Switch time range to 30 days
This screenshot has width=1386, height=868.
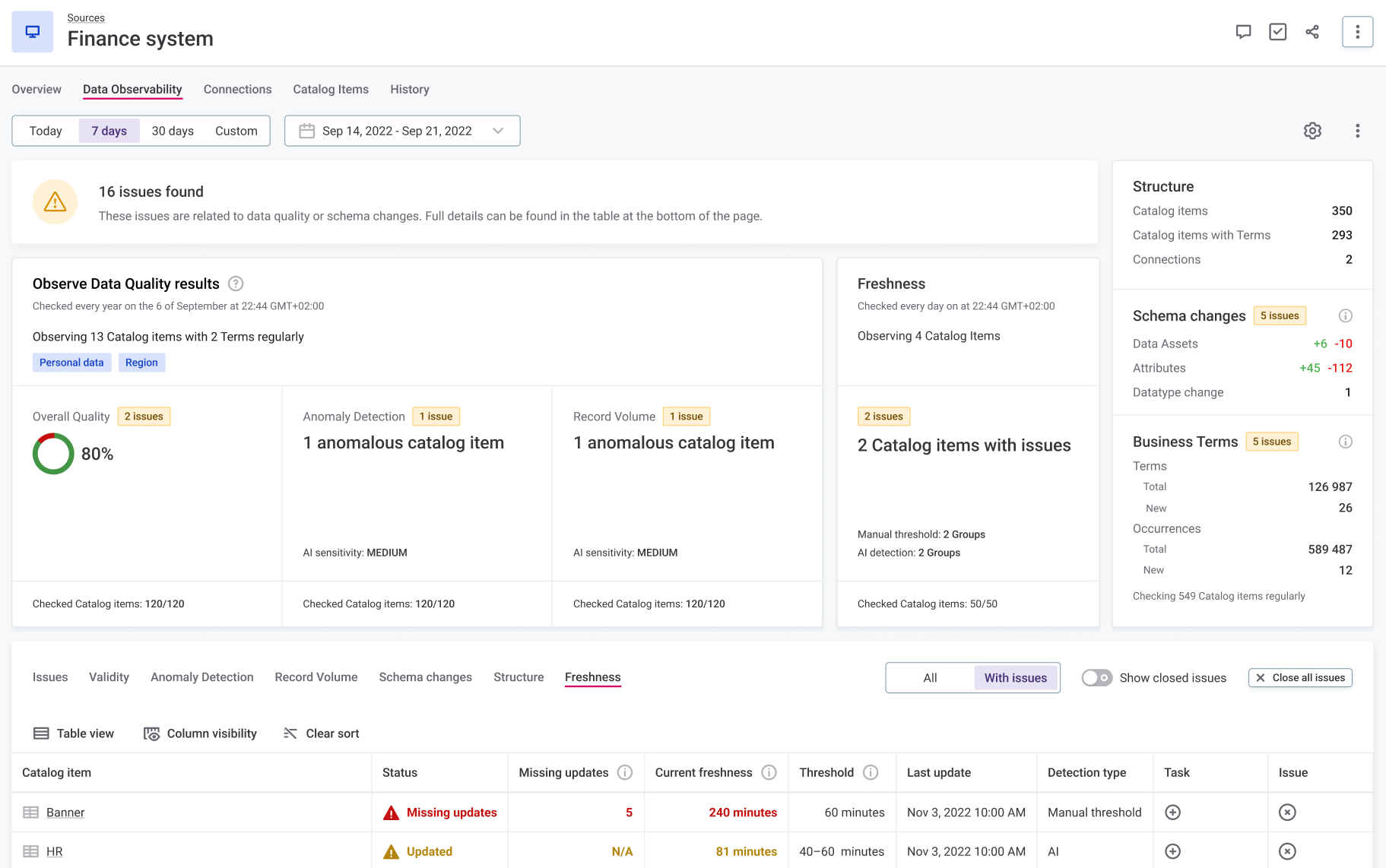173,131
